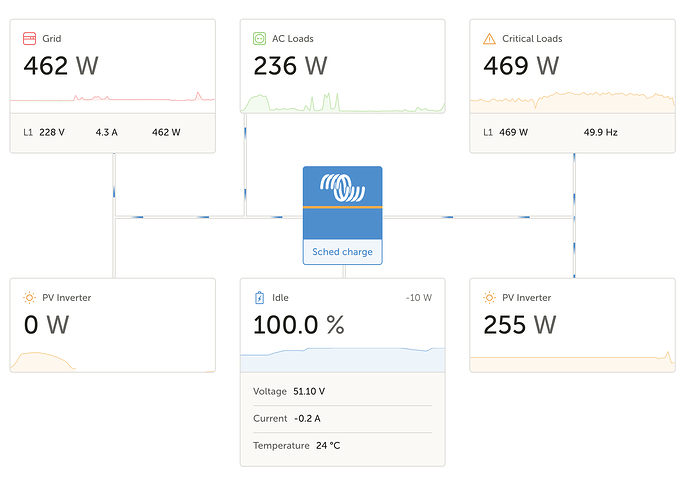The height and width of the screenshot is (483, 690).
Task: Click the Grid power plug icon
Action: (x=29, y=39)
